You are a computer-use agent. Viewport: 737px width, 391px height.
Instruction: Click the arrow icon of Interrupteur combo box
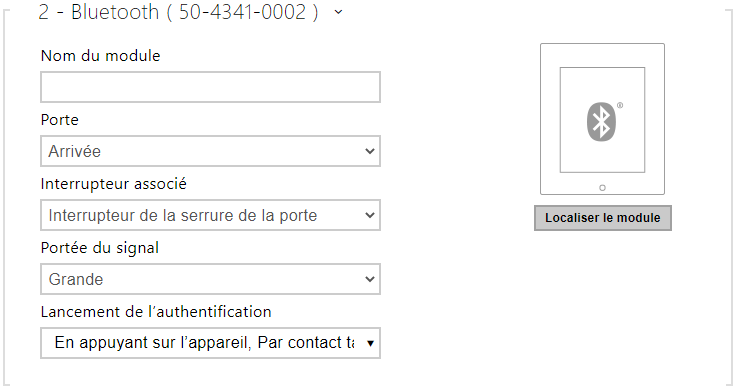370,215
